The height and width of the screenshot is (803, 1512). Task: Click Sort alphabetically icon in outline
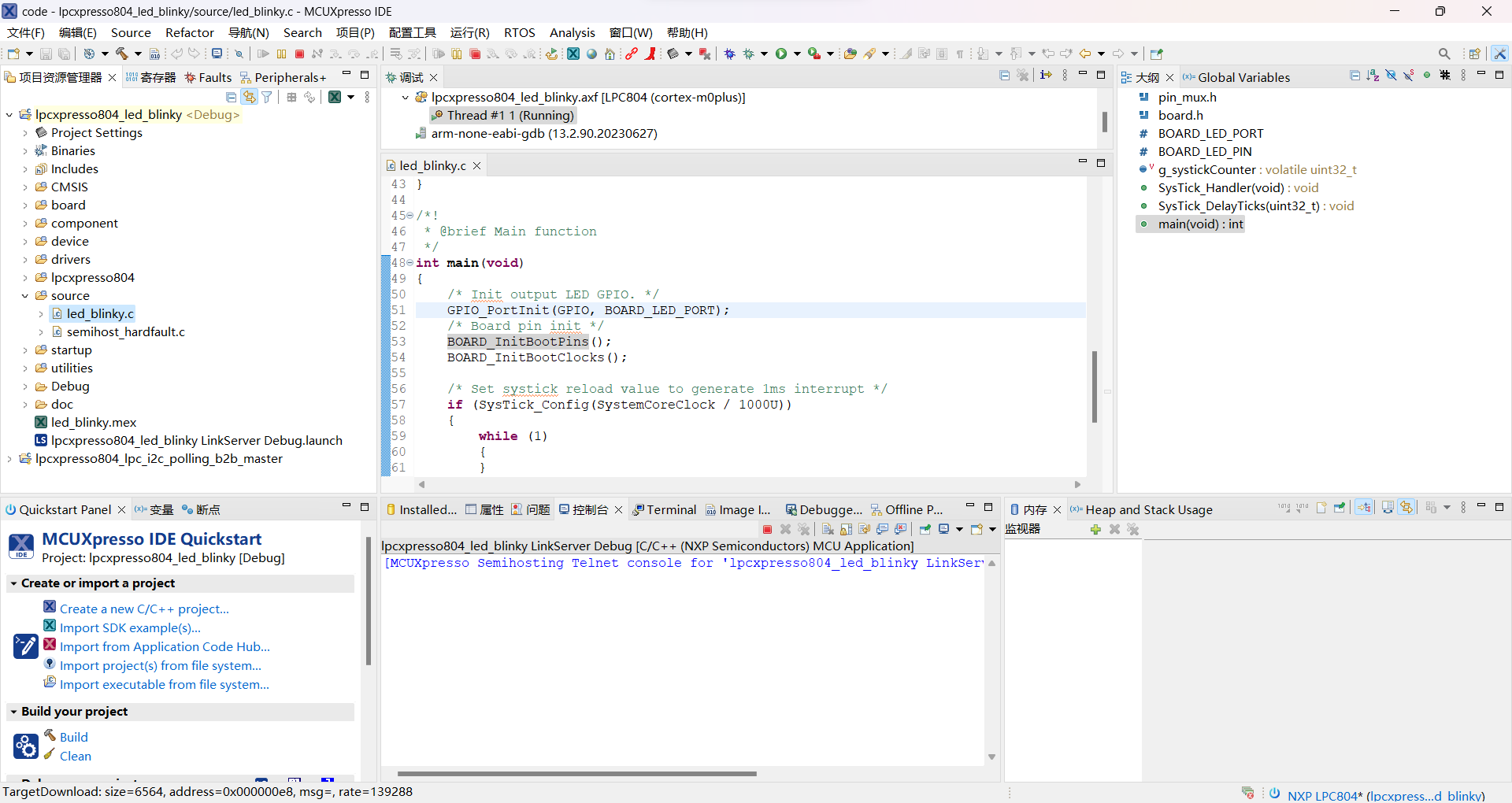point(1373,76)
